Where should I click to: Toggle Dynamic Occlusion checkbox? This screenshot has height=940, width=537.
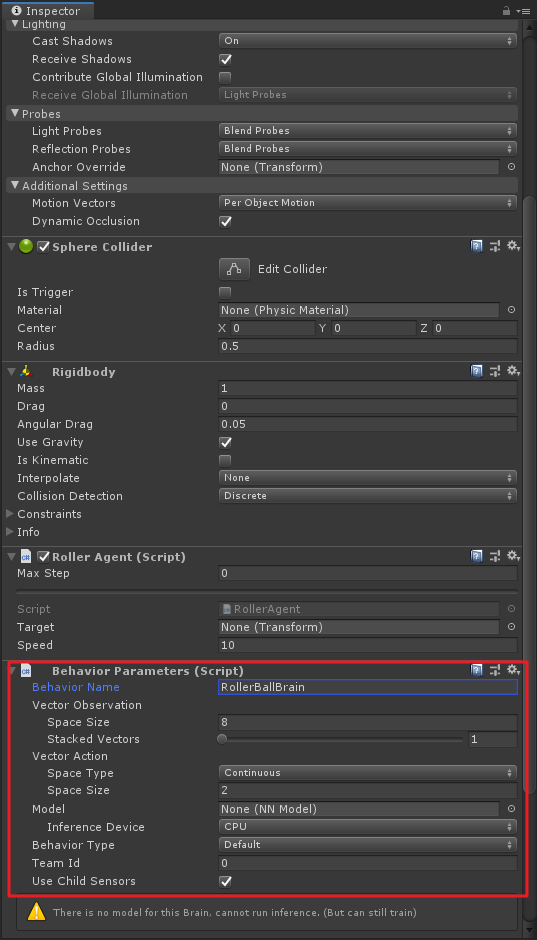point(225,221)
